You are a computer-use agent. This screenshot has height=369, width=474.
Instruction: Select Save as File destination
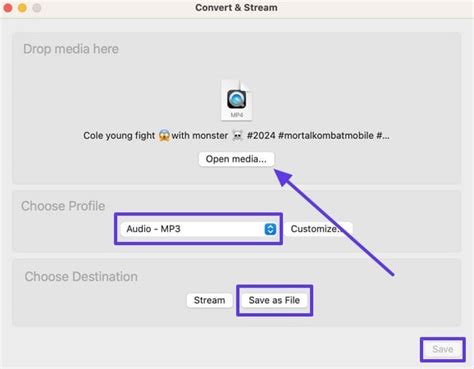click(x=274, y=300)
